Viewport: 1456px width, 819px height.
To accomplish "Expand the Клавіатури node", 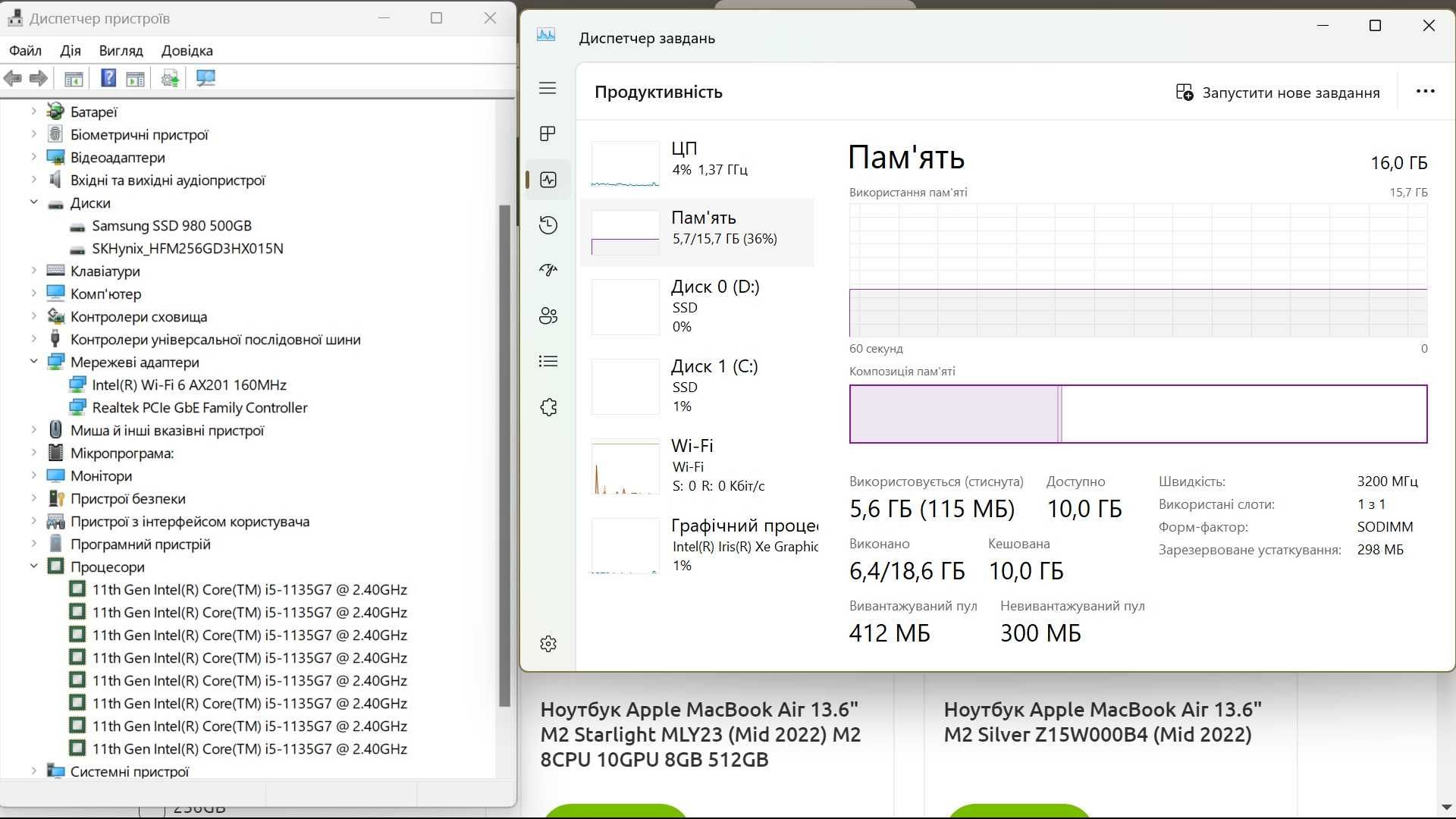I will pyautogui.click(x=33, y=271).
